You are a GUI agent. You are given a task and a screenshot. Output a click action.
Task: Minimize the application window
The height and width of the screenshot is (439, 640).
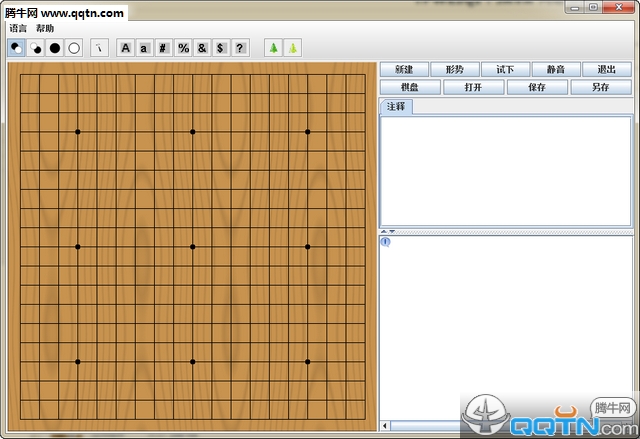575,7
